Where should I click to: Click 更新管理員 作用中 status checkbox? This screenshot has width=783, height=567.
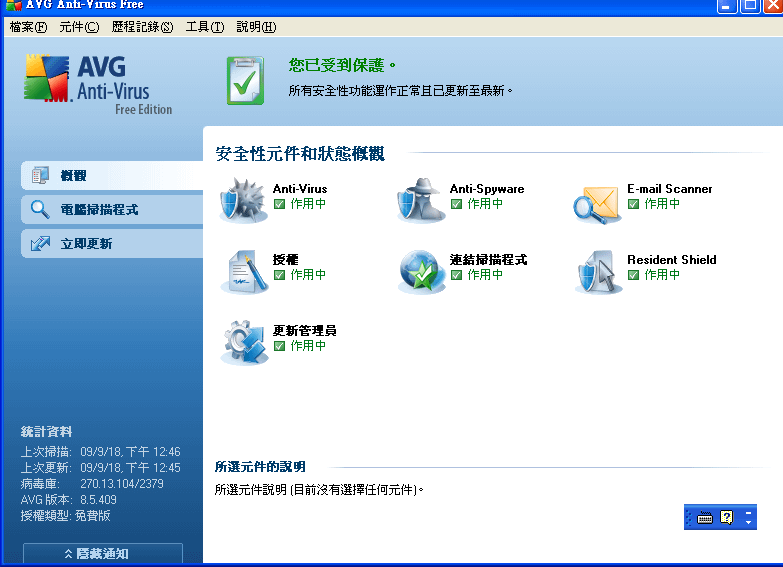click(280, 346)
